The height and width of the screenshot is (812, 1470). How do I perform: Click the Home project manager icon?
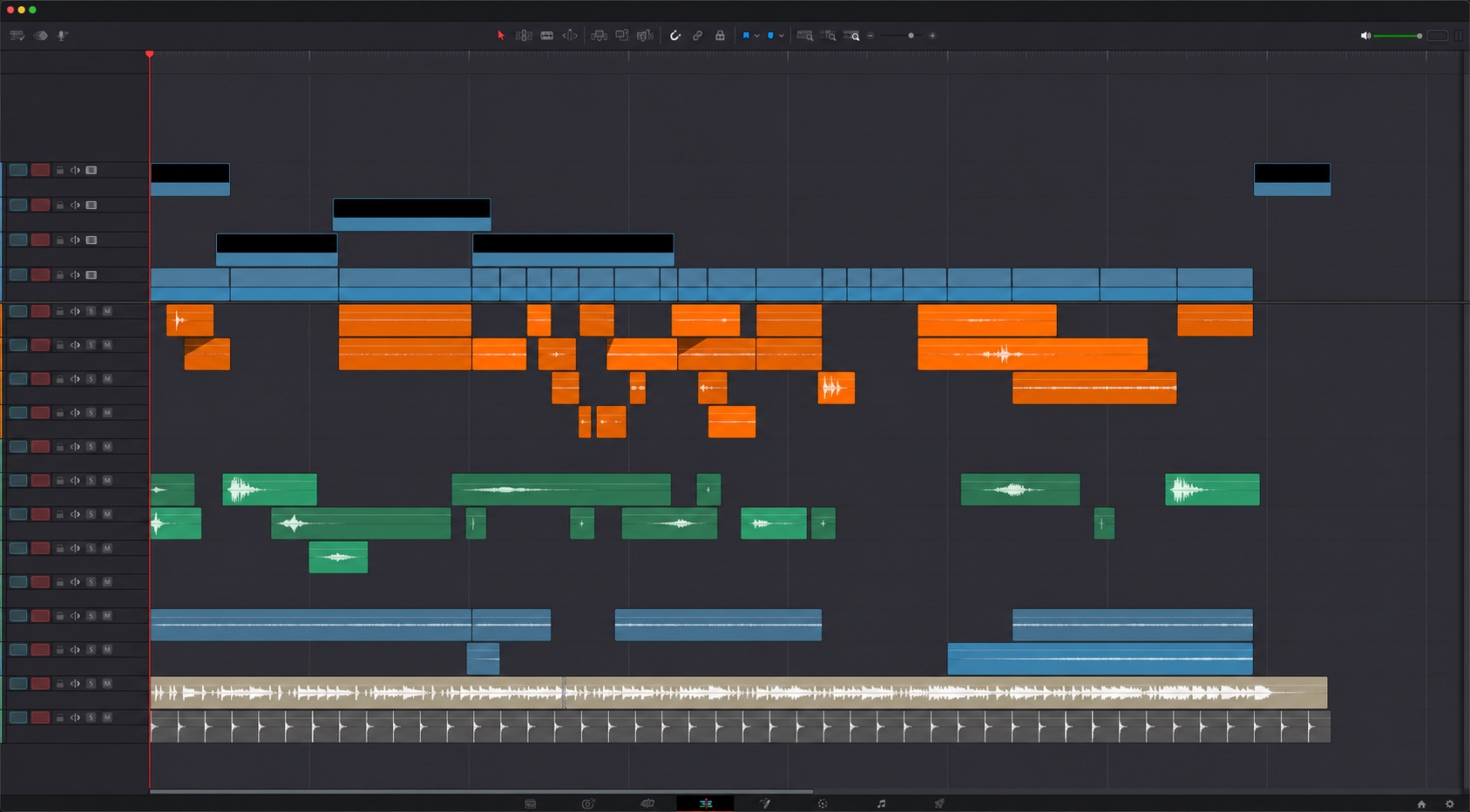tap(1421, 803)
